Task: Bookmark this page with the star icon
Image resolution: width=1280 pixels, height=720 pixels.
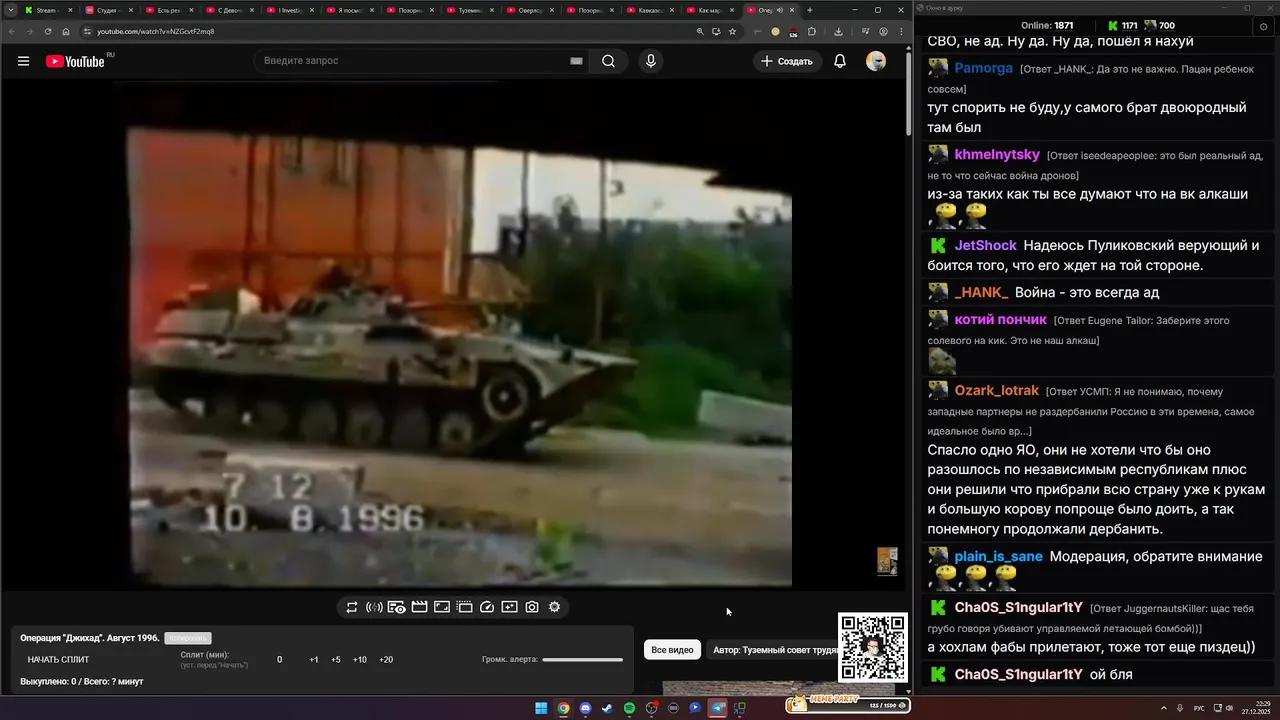Action: 733,31
